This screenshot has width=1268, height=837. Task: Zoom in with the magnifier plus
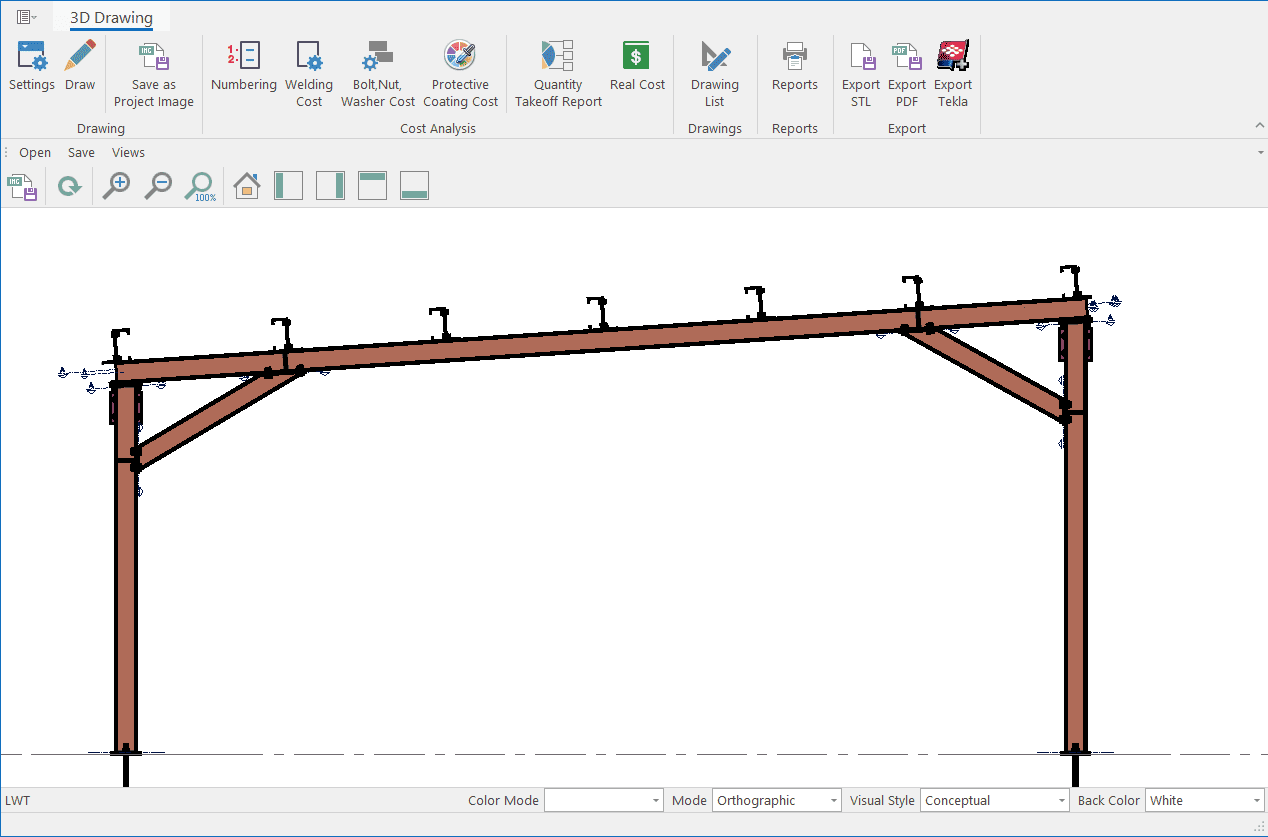pos(117,186)
